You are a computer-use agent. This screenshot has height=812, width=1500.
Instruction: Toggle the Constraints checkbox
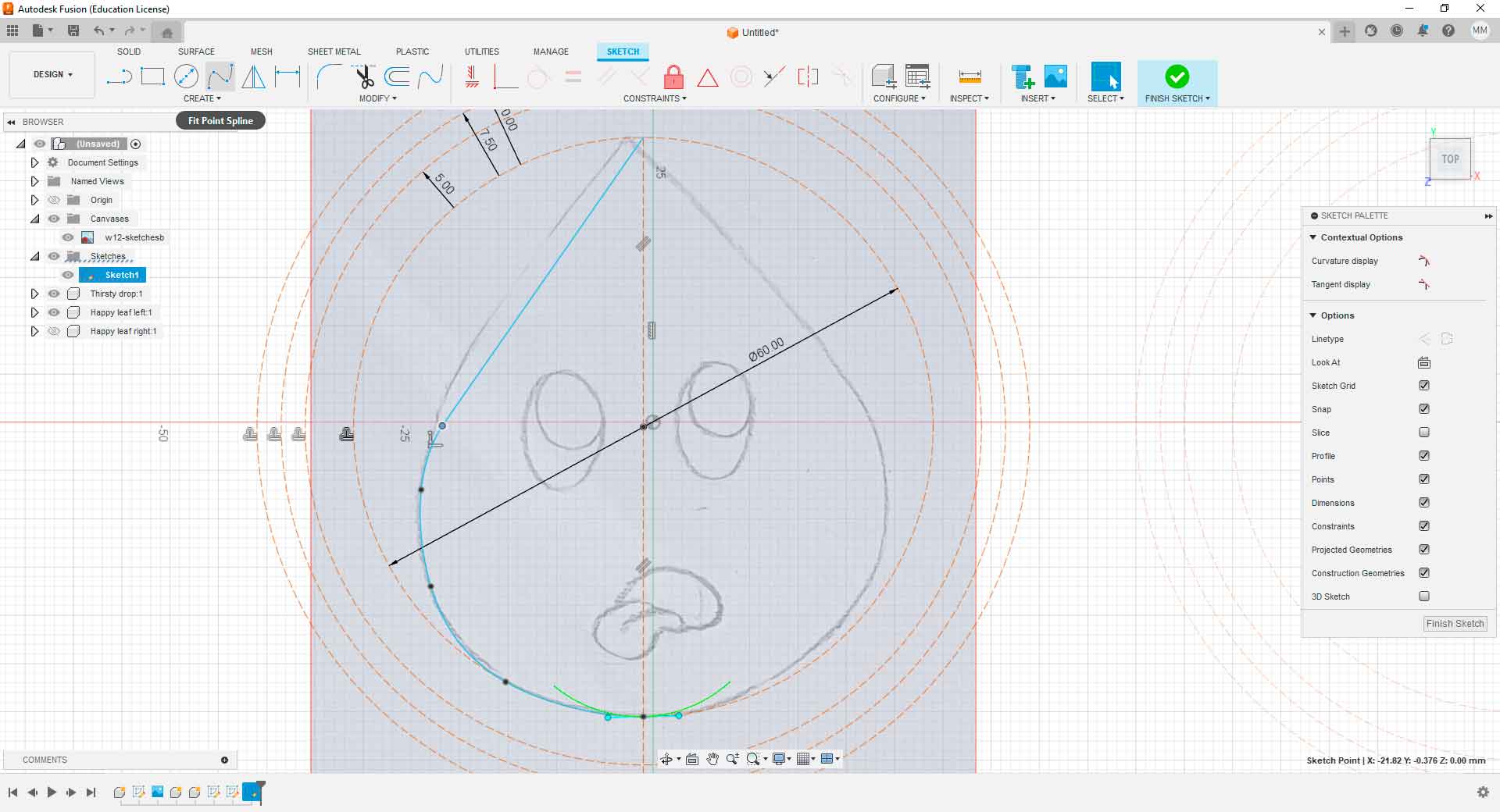click(x=1424, y=526)
